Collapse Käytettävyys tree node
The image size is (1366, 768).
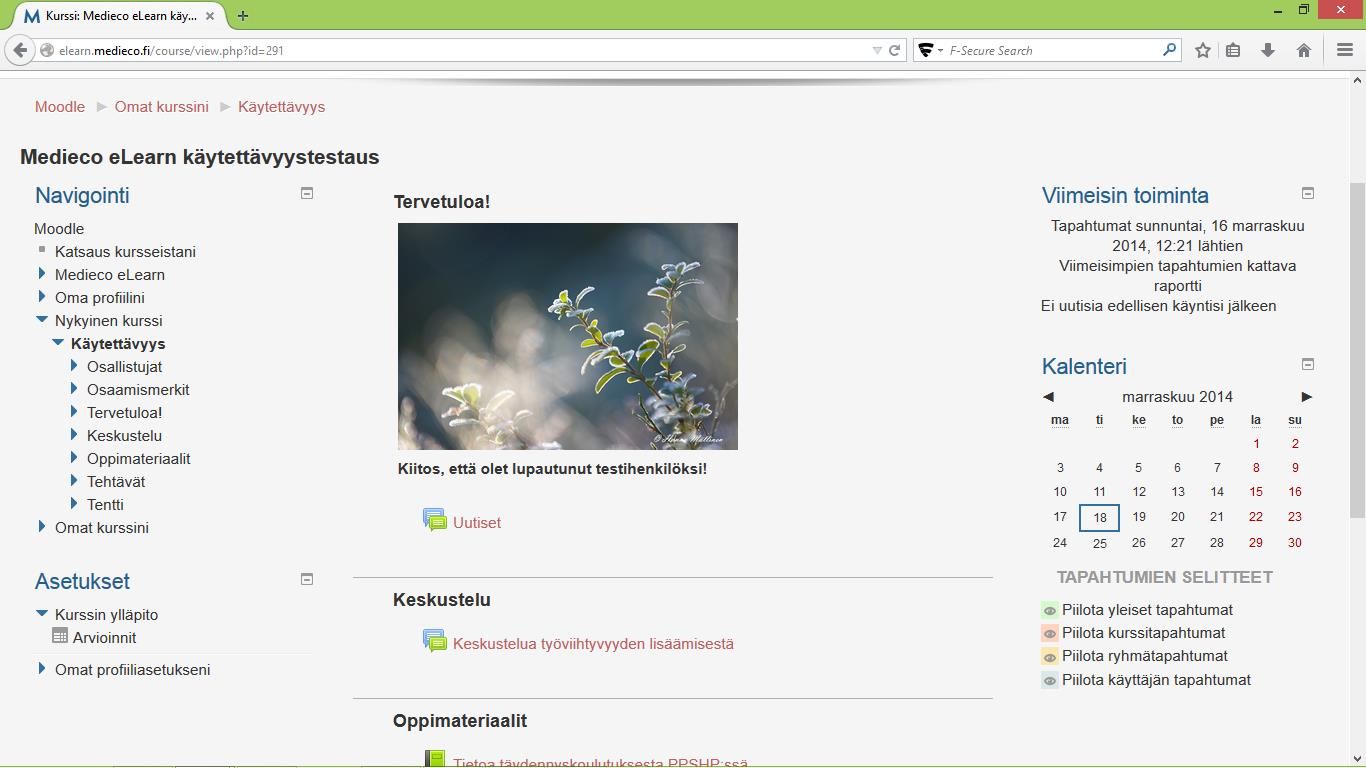(58, 343)
